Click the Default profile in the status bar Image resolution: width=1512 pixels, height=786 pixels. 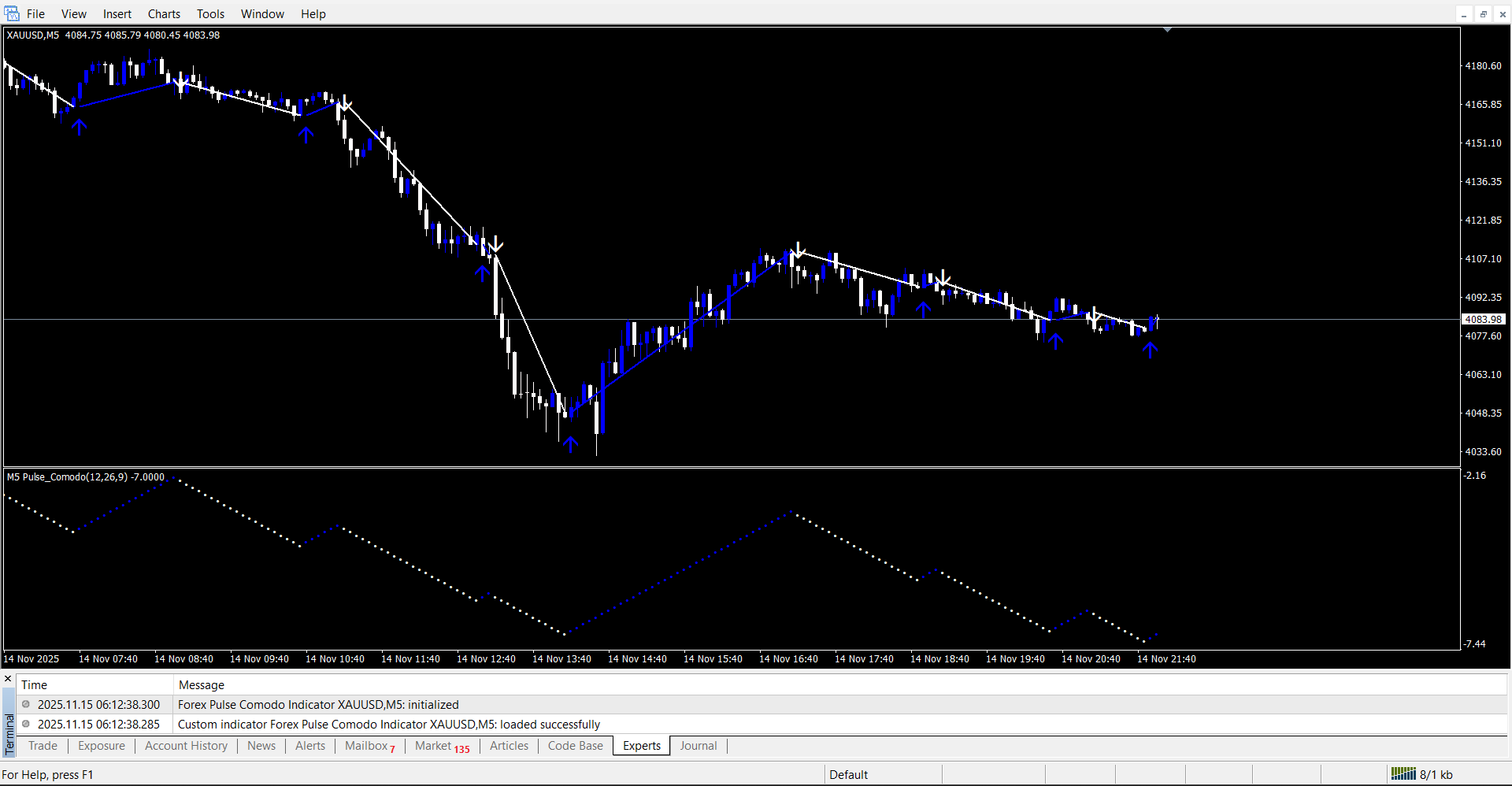pos(848,775)
